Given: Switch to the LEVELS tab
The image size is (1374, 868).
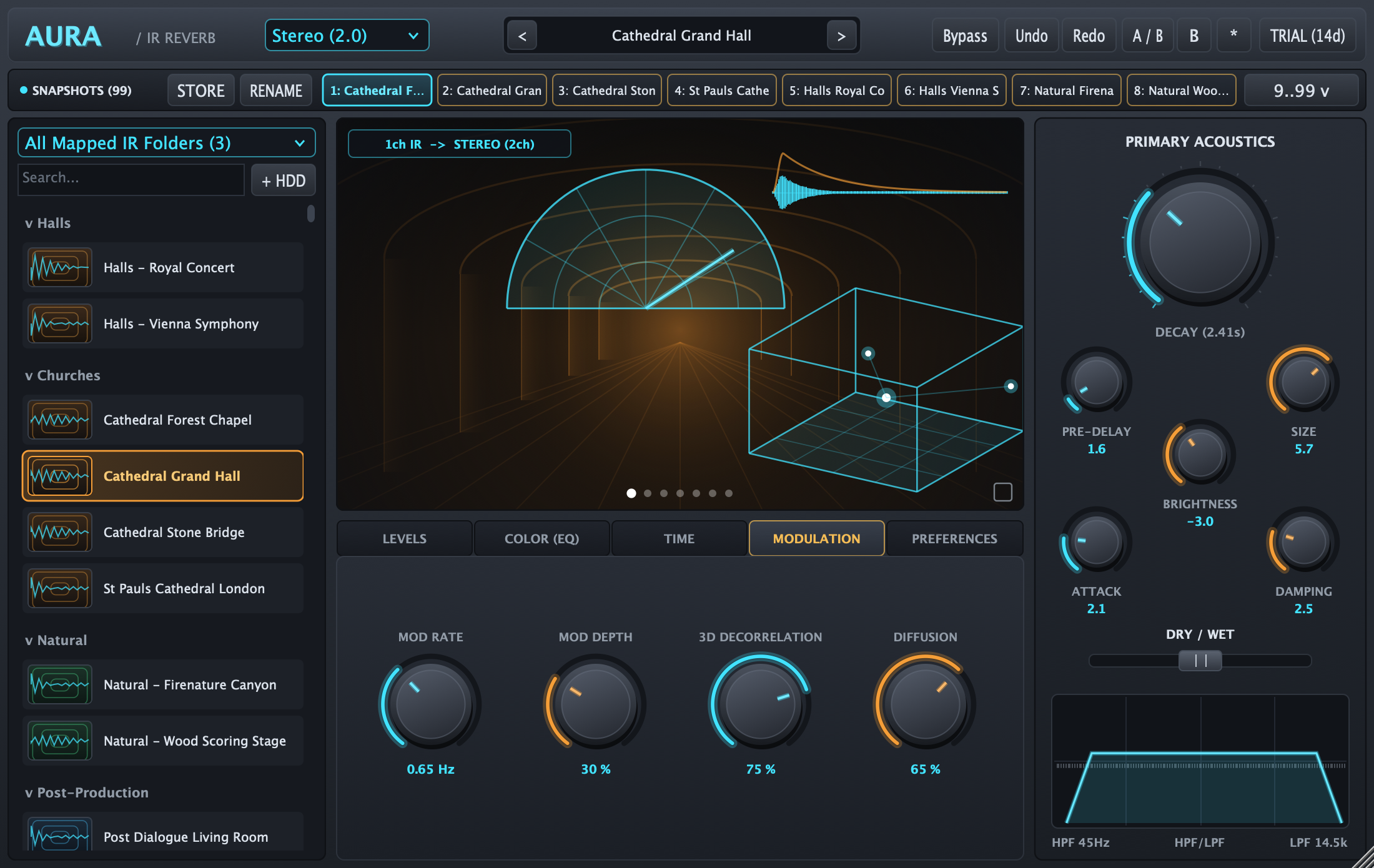Looking at the screenshot, I should [405, 538].
